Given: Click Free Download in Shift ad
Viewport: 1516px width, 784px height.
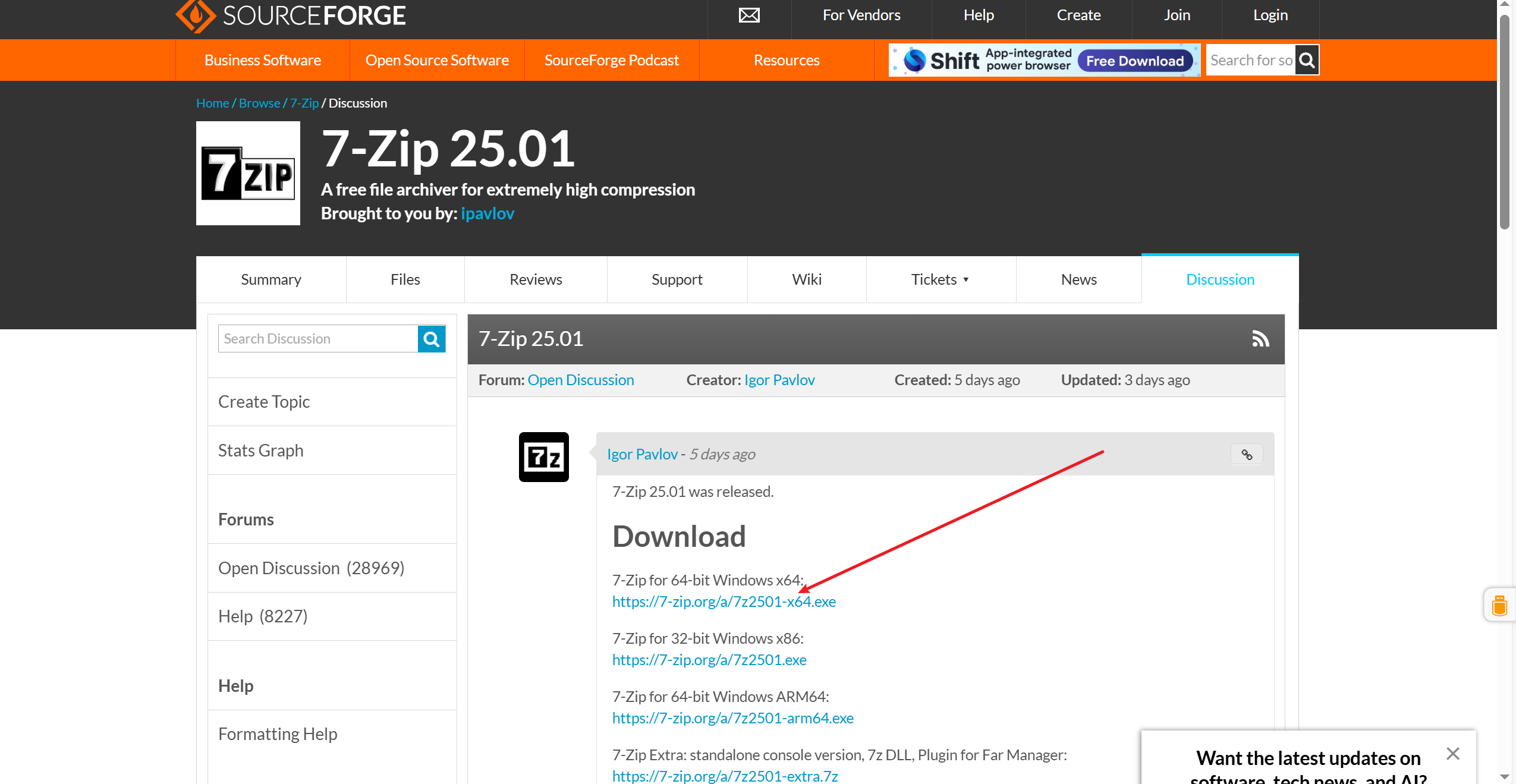Looking at the screenshot, I should [x=1135, y=61].
